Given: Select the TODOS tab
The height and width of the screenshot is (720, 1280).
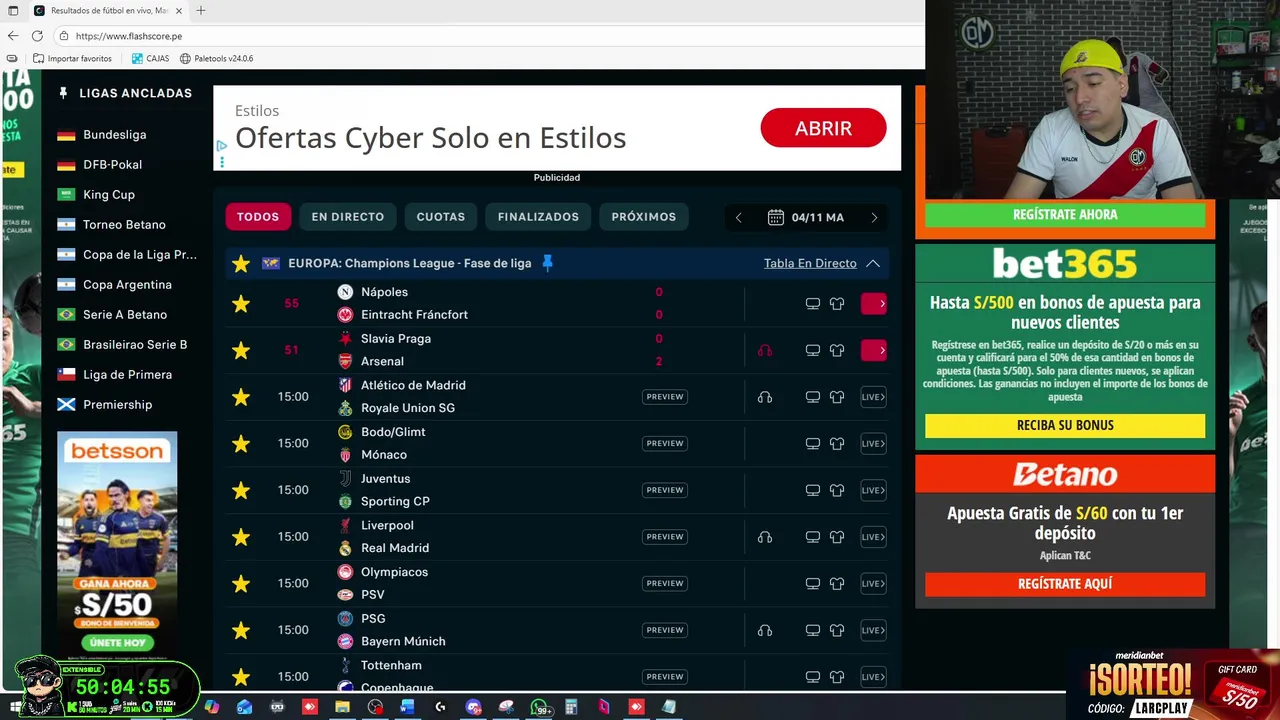Looking at the screenshot, I should (258, 217).
